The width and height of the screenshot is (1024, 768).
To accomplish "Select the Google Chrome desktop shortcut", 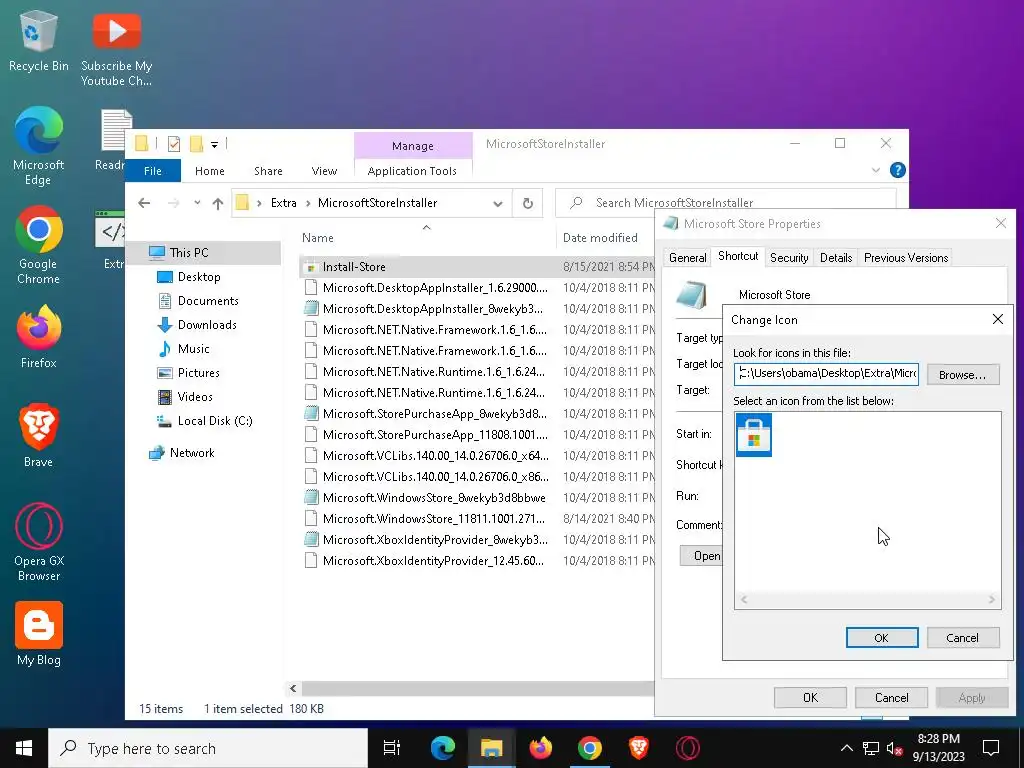I will [39, 246].
